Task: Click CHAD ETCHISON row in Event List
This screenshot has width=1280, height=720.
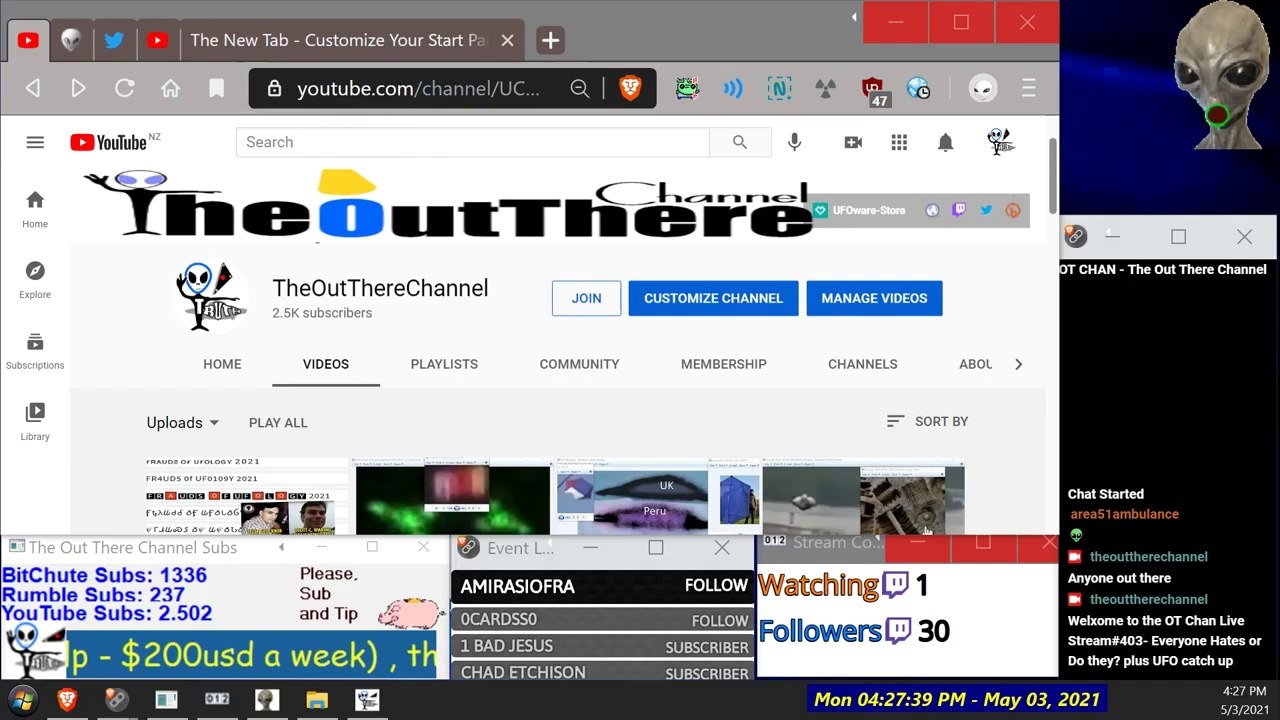Action: pos(604,672)
